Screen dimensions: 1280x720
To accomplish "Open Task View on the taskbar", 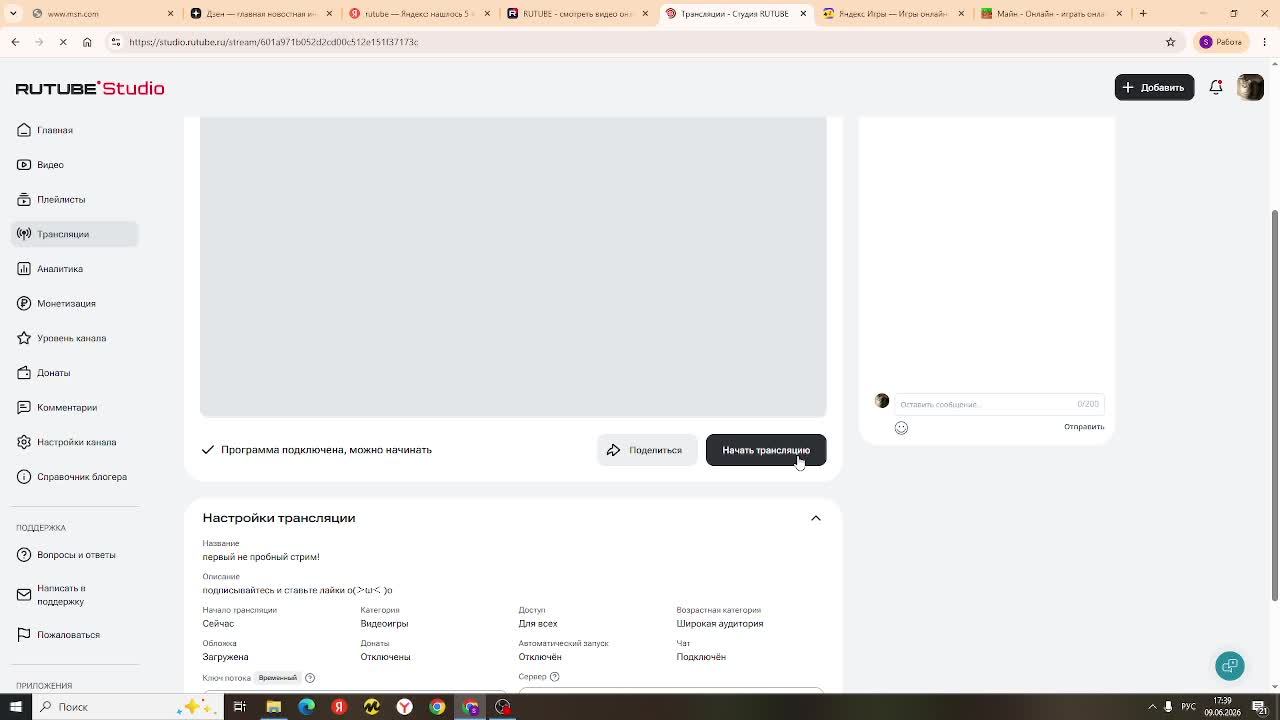I will click(240, 707).
